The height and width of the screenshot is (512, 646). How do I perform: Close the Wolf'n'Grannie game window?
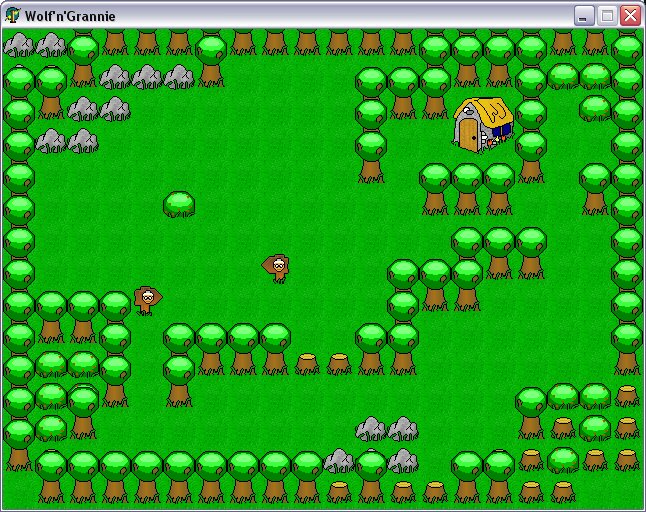(631, 16)
